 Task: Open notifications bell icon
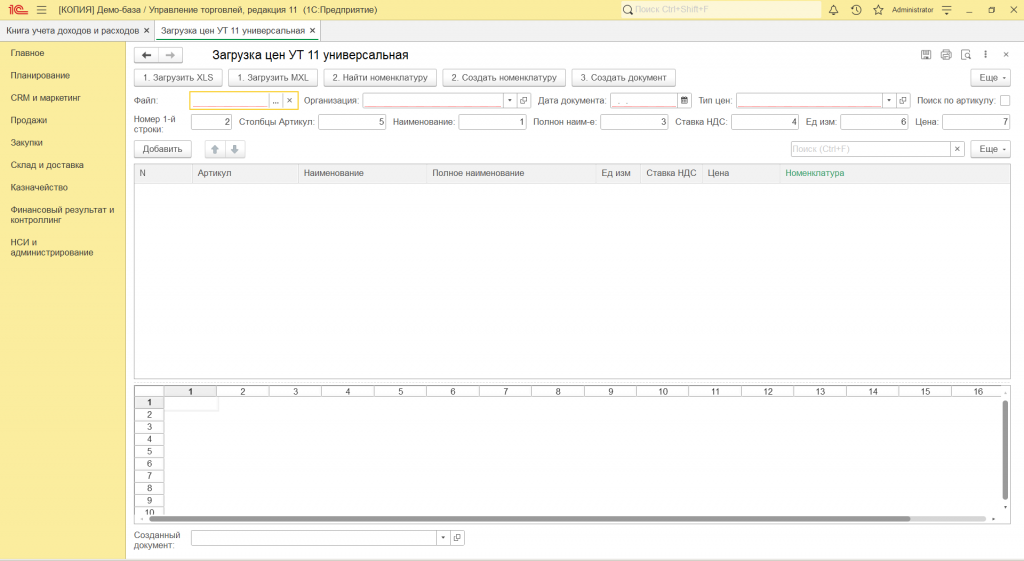pos(833,10)
